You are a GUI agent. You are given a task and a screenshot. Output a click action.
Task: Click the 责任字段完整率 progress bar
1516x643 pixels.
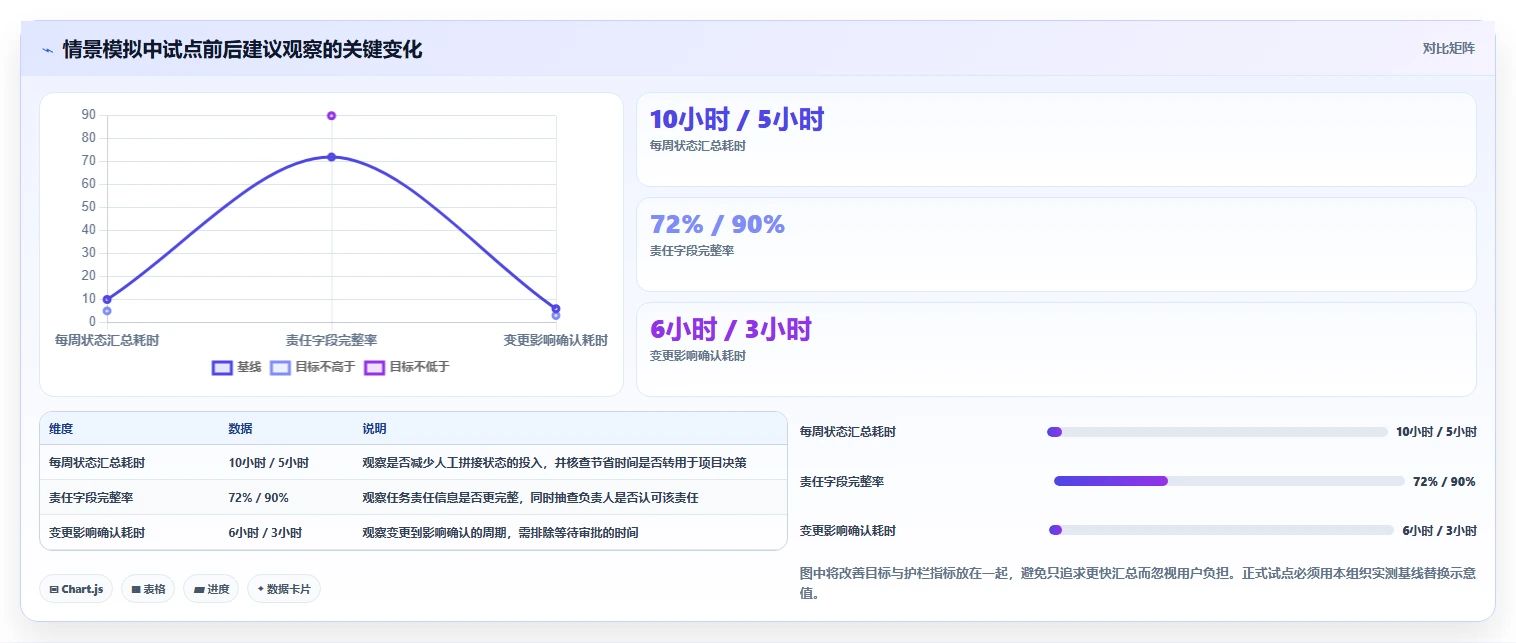pyautogui.click(x=1229, y=481)
